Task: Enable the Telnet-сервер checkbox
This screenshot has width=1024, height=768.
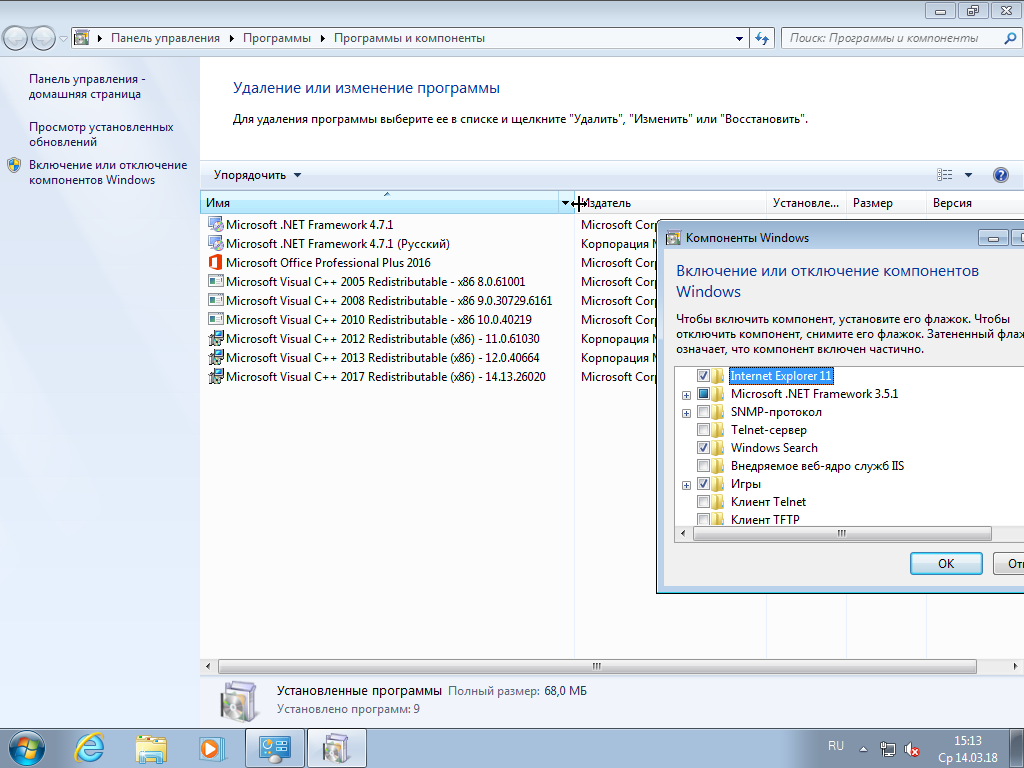Action: [703, 430]
